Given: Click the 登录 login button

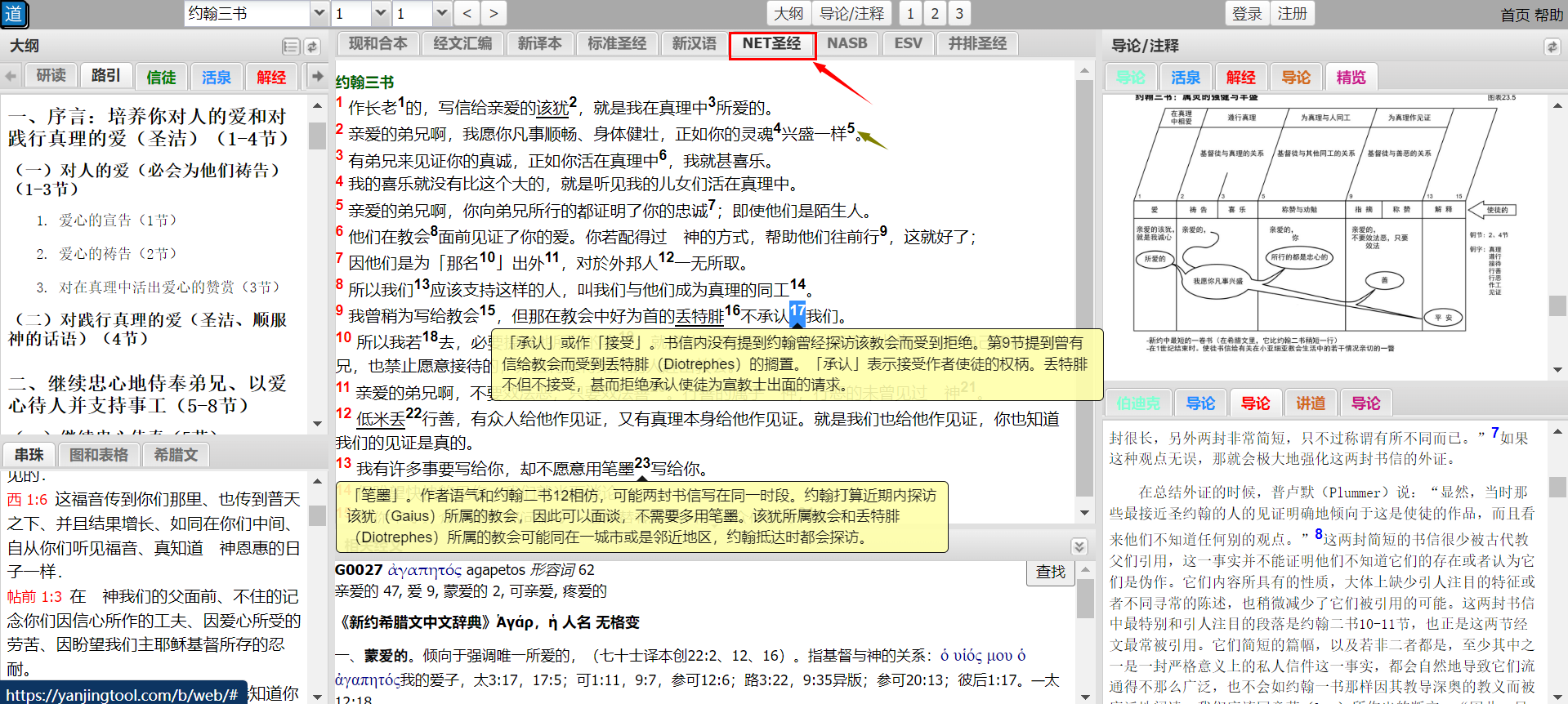Looking at the screenshot, I should coord(1247,13).
